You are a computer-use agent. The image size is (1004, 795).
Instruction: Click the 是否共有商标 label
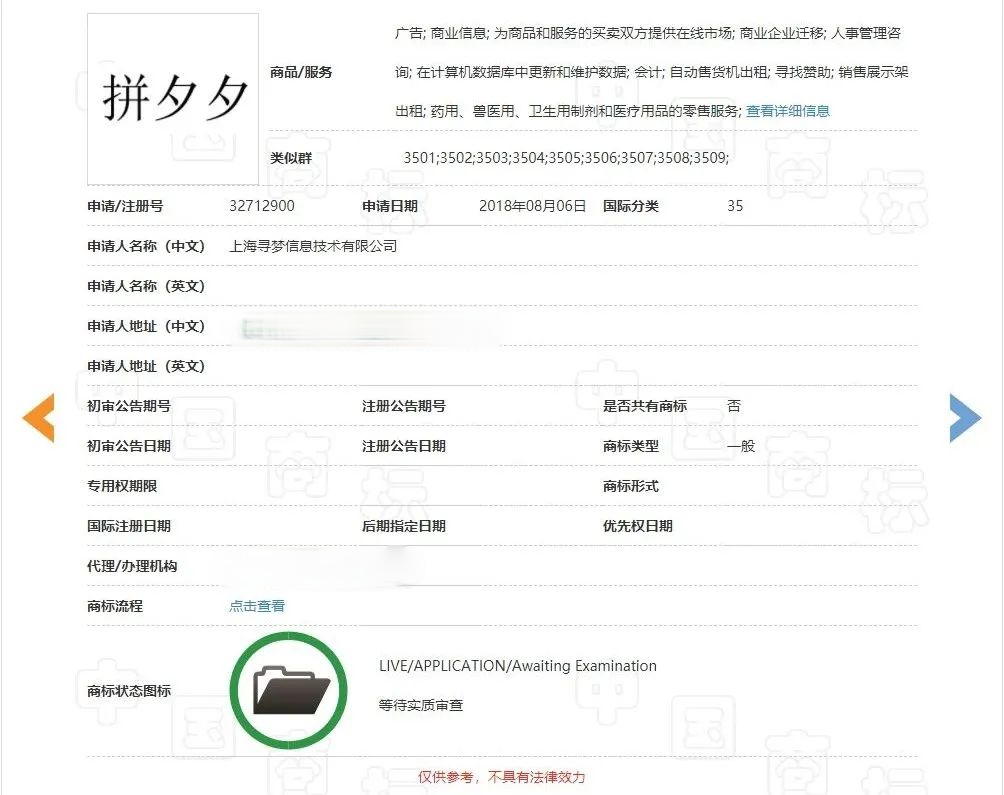(x=645, y=406)
